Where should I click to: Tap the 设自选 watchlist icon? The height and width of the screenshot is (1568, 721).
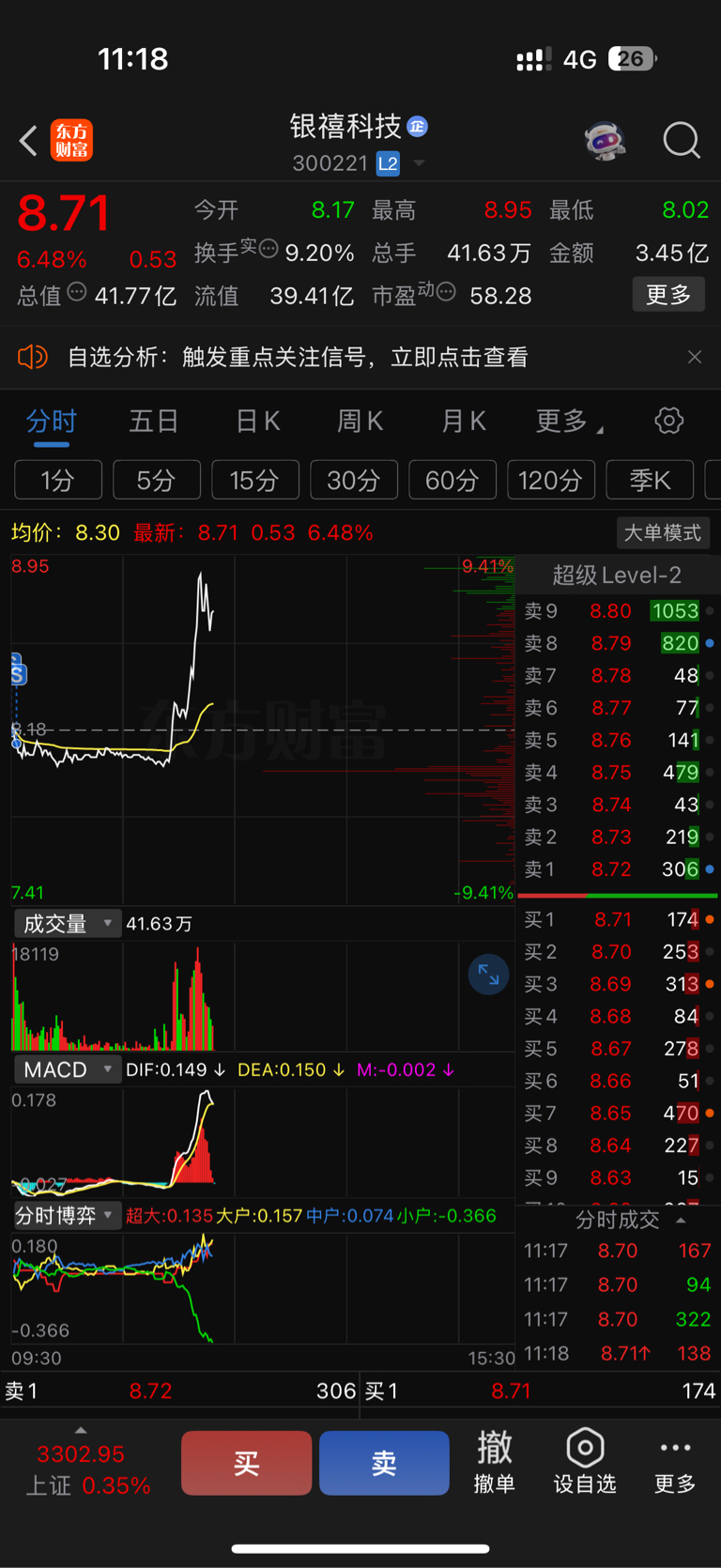point(585,1462)
